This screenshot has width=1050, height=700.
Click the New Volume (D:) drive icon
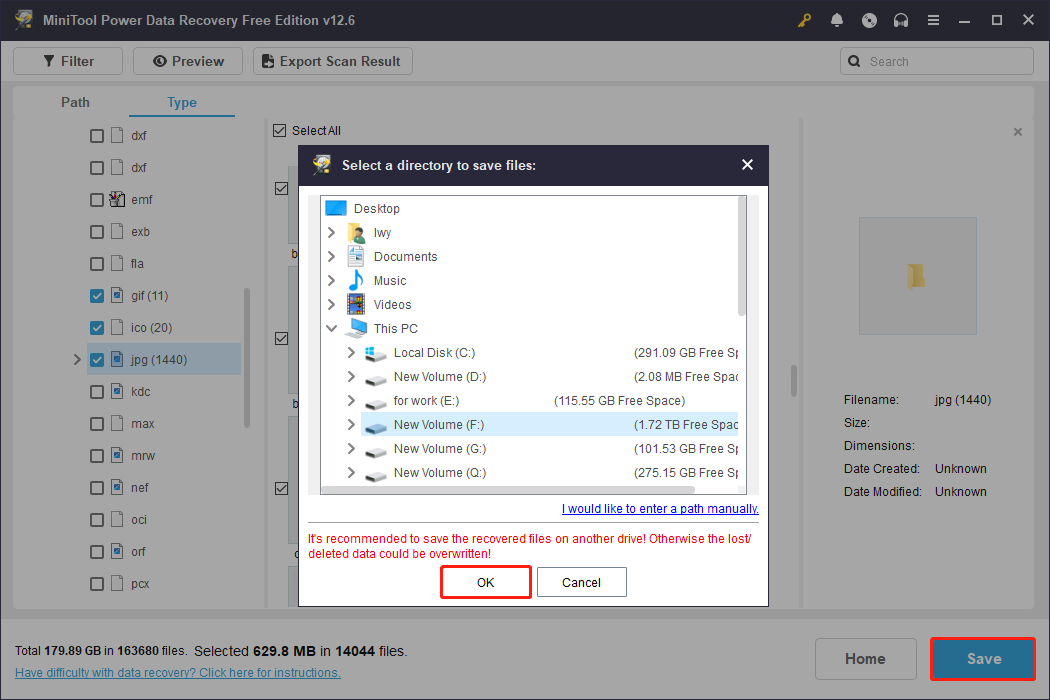click(376, 378)
